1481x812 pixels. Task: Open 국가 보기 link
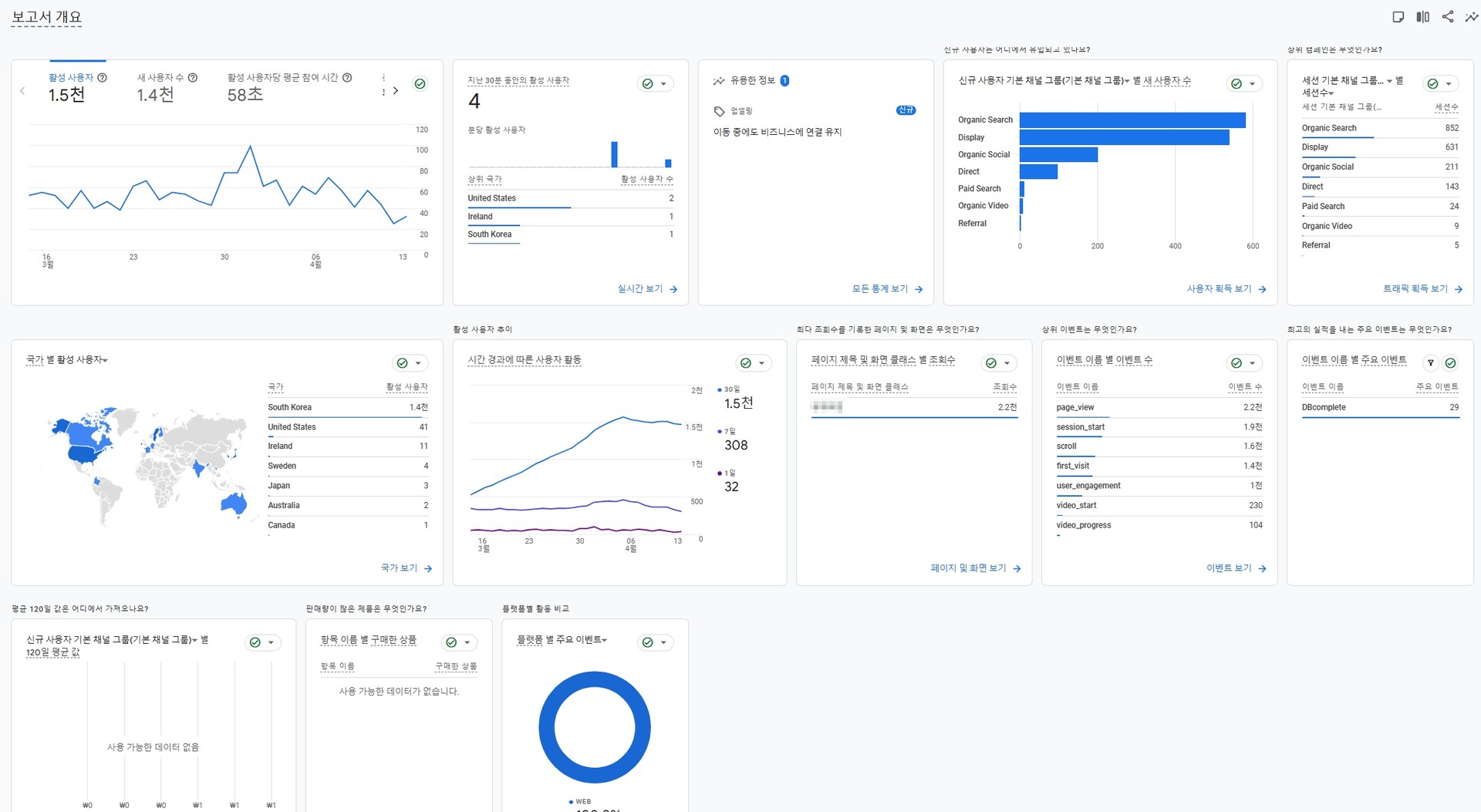[x=406, y=568]
